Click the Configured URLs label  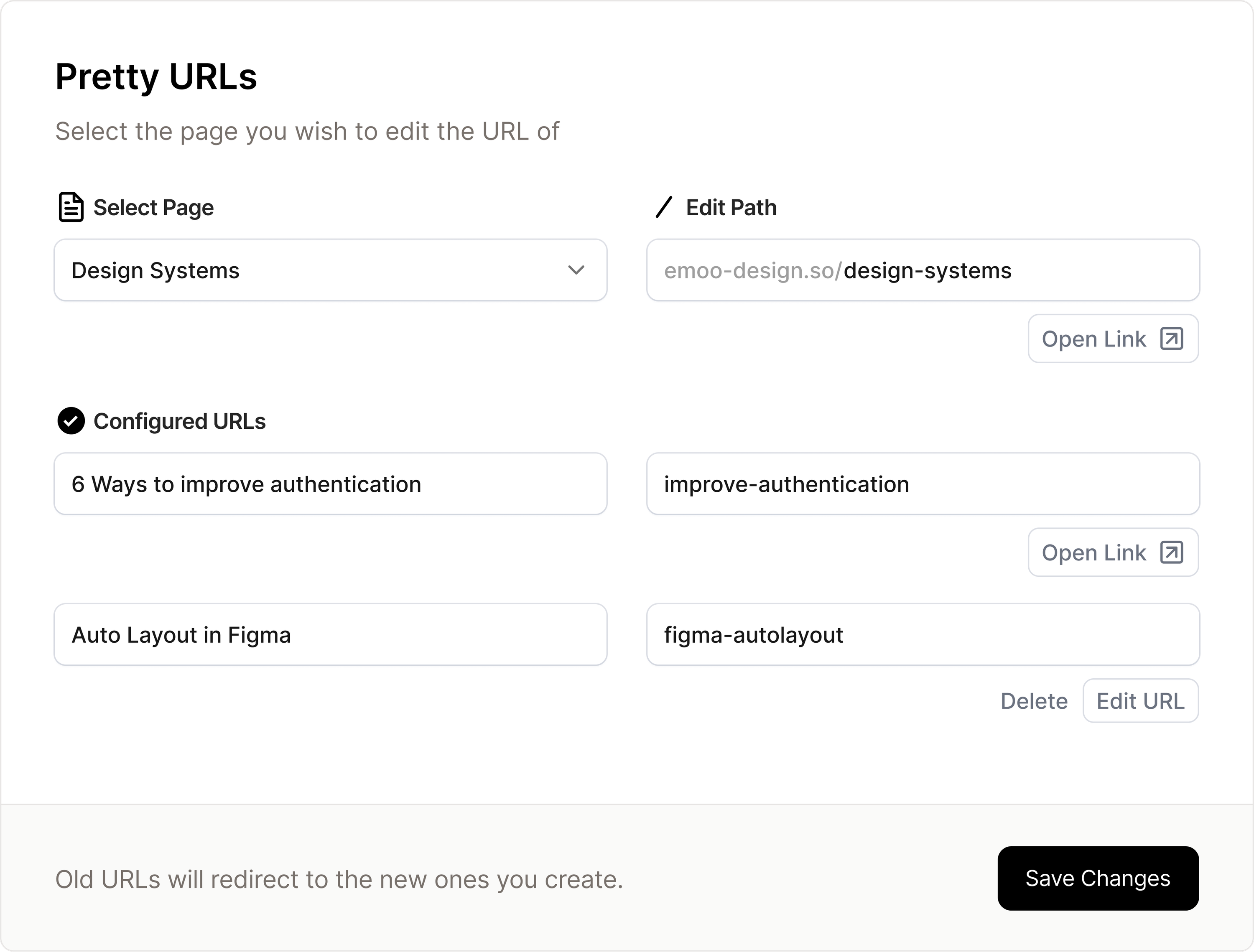(x=179, y=421)
